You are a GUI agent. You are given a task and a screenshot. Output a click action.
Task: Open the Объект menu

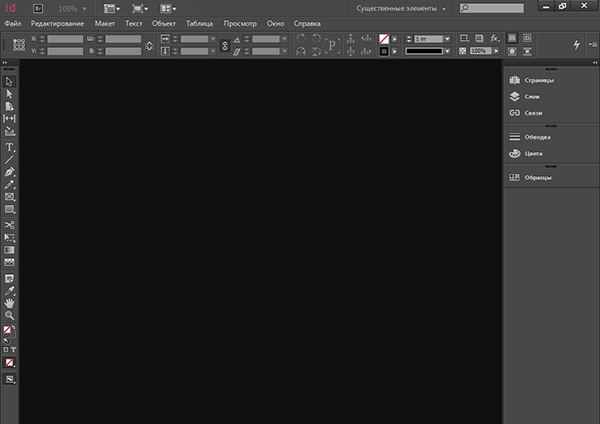click(x=164, y=24)
